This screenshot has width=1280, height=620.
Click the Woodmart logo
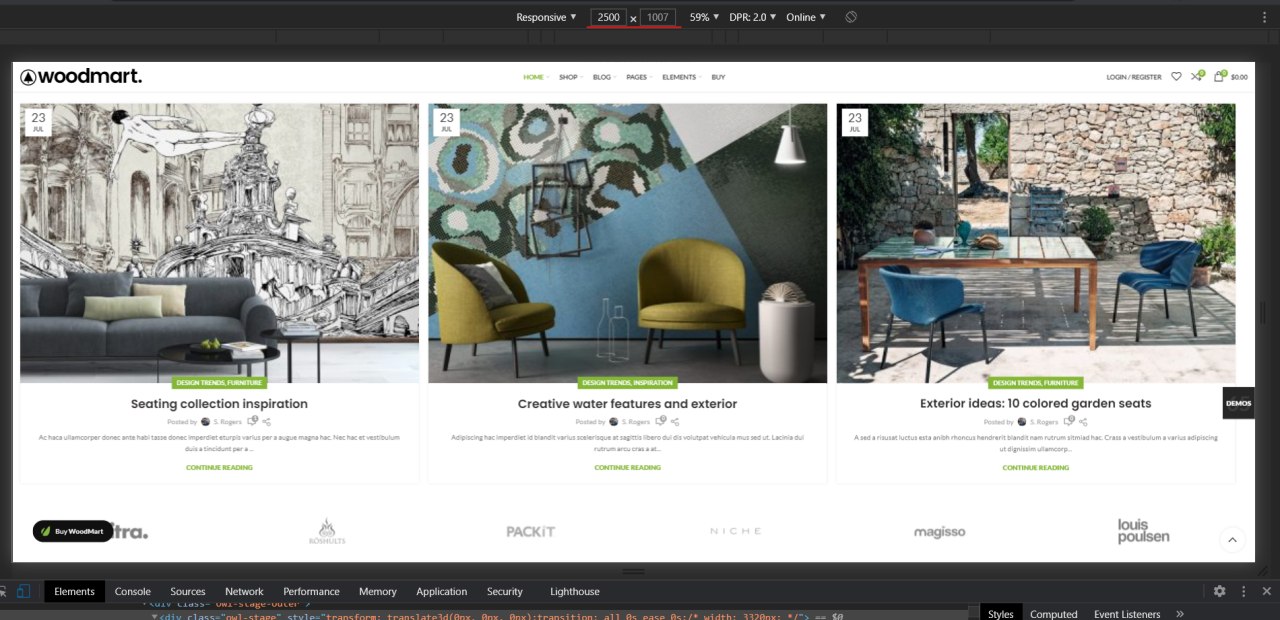tap(81, 77)
